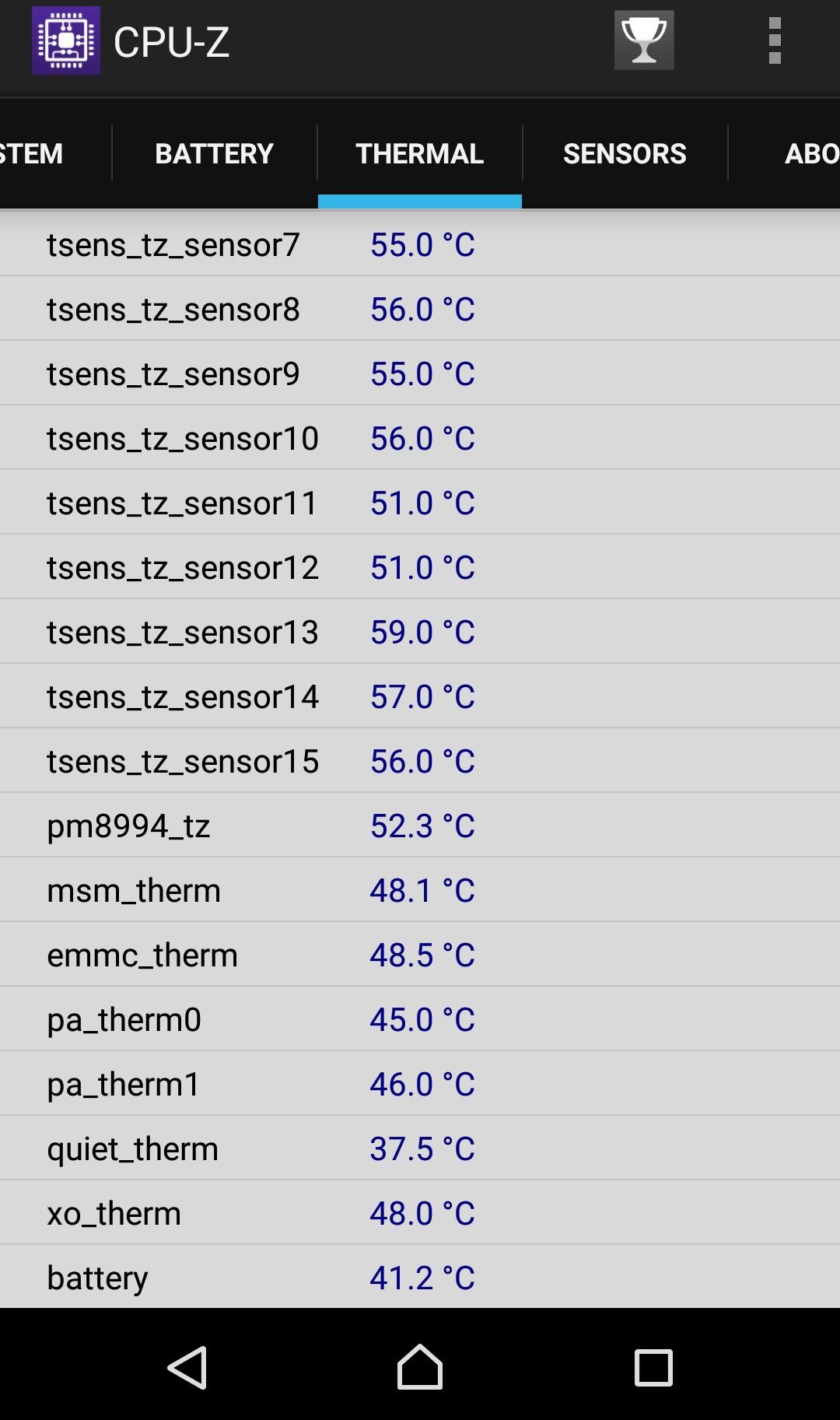Viewport: 840px width, 1420px height.
Task: Select the tsens_tz_sensor7 row
Action: click(x=420, y=244)
